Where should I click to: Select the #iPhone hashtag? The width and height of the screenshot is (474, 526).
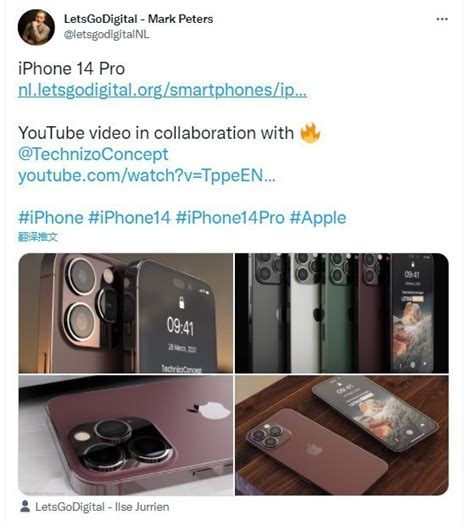[x=51, y=217]
